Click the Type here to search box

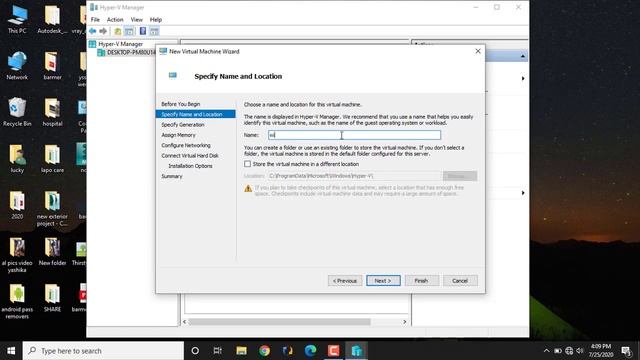103,351
